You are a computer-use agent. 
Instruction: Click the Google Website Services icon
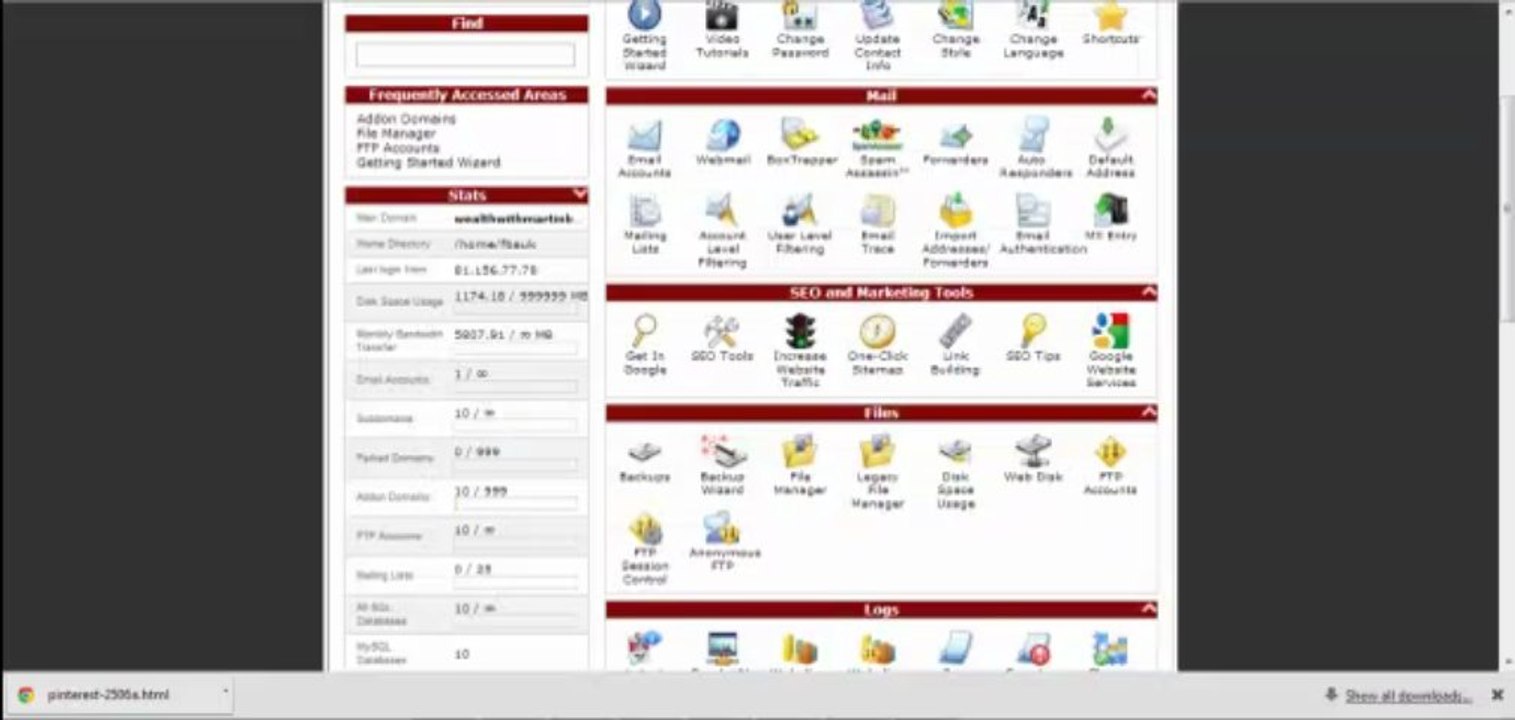[1110, 331]
